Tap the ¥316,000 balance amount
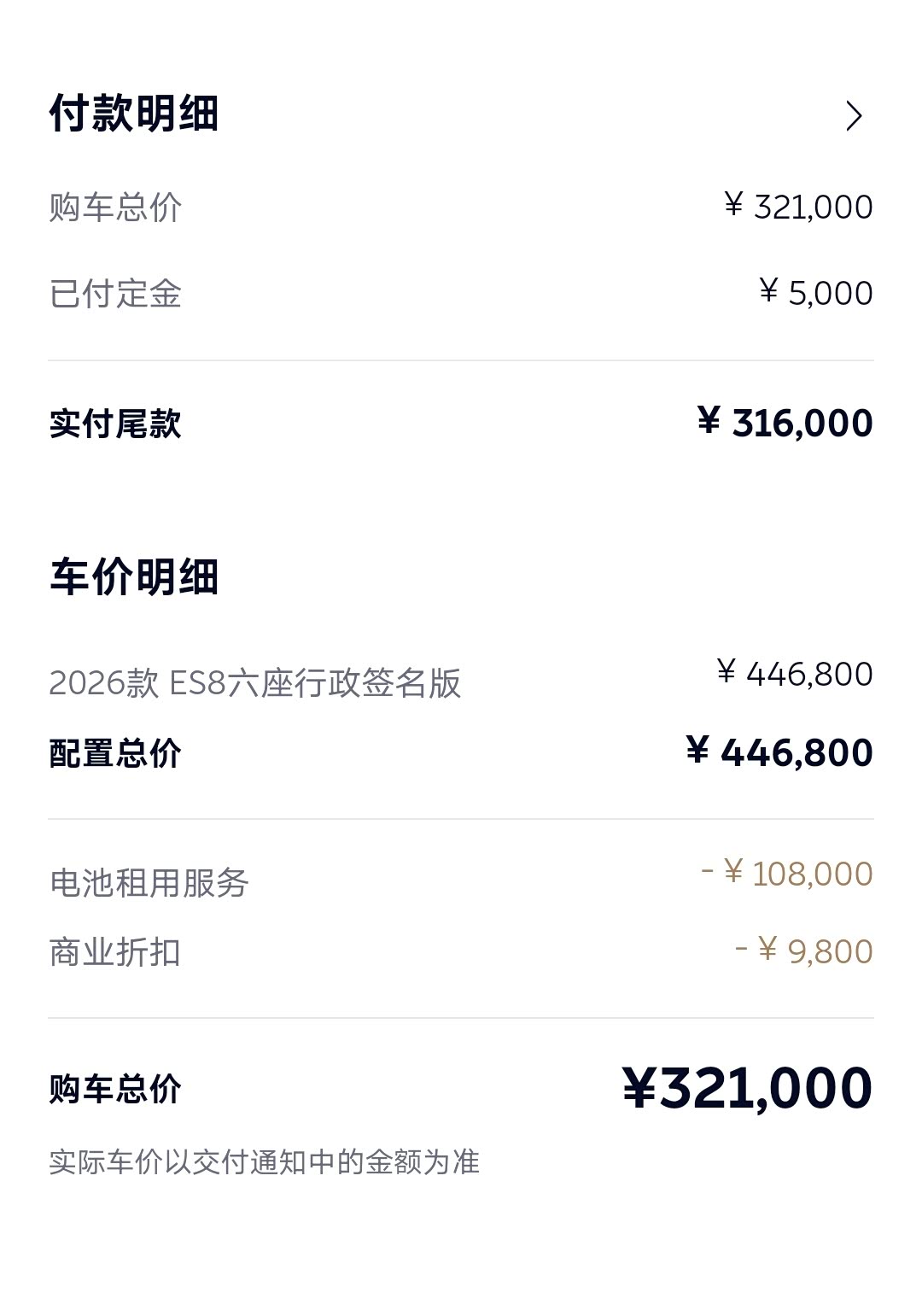Image resolution: width=922 pixels, height=1316 pixels. 785,423
